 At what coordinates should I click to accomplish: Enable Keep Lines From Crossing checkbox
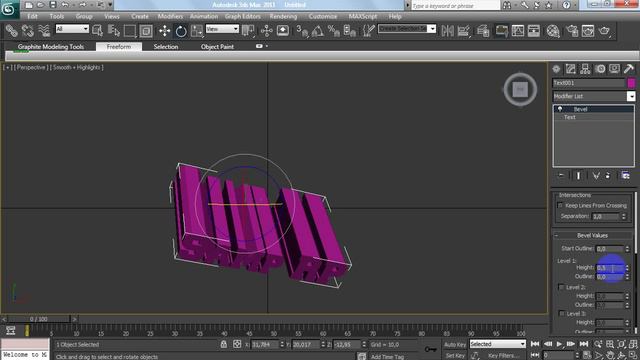tap(560, 205)
